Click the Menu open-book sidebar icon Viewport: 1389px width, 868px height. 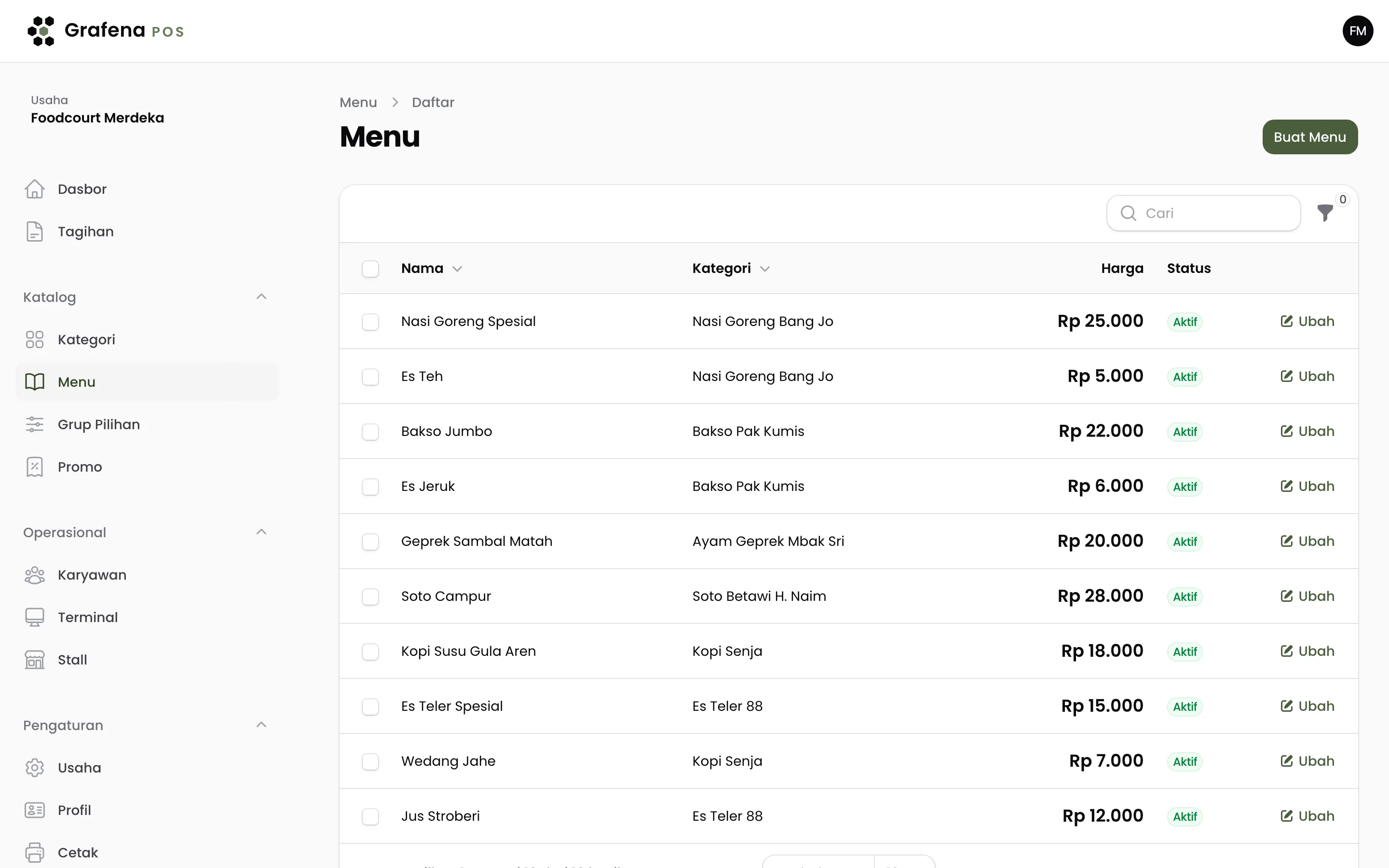tap(34, 382)
